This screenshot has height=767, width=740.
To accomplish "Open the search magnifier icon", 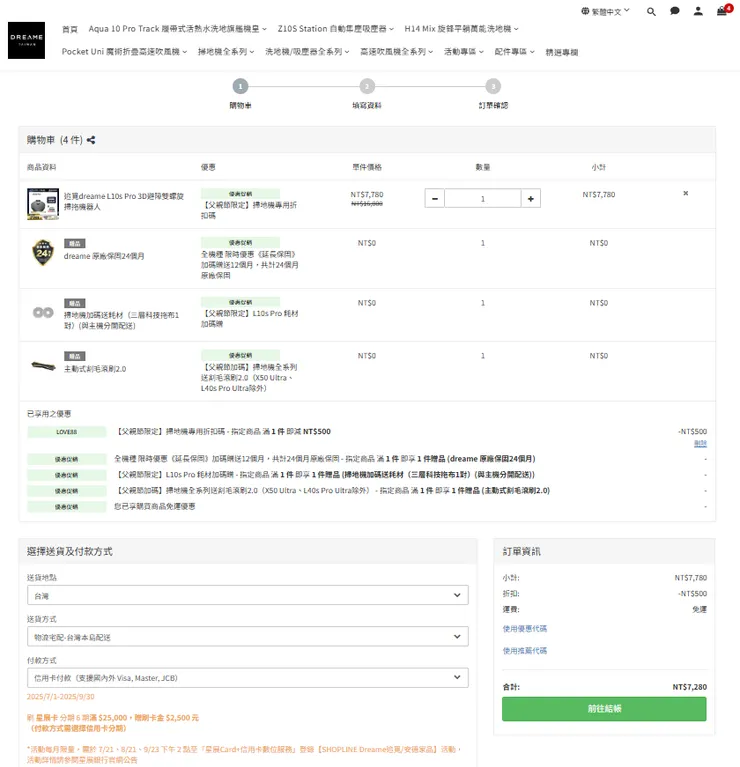I will click(651, 11).
